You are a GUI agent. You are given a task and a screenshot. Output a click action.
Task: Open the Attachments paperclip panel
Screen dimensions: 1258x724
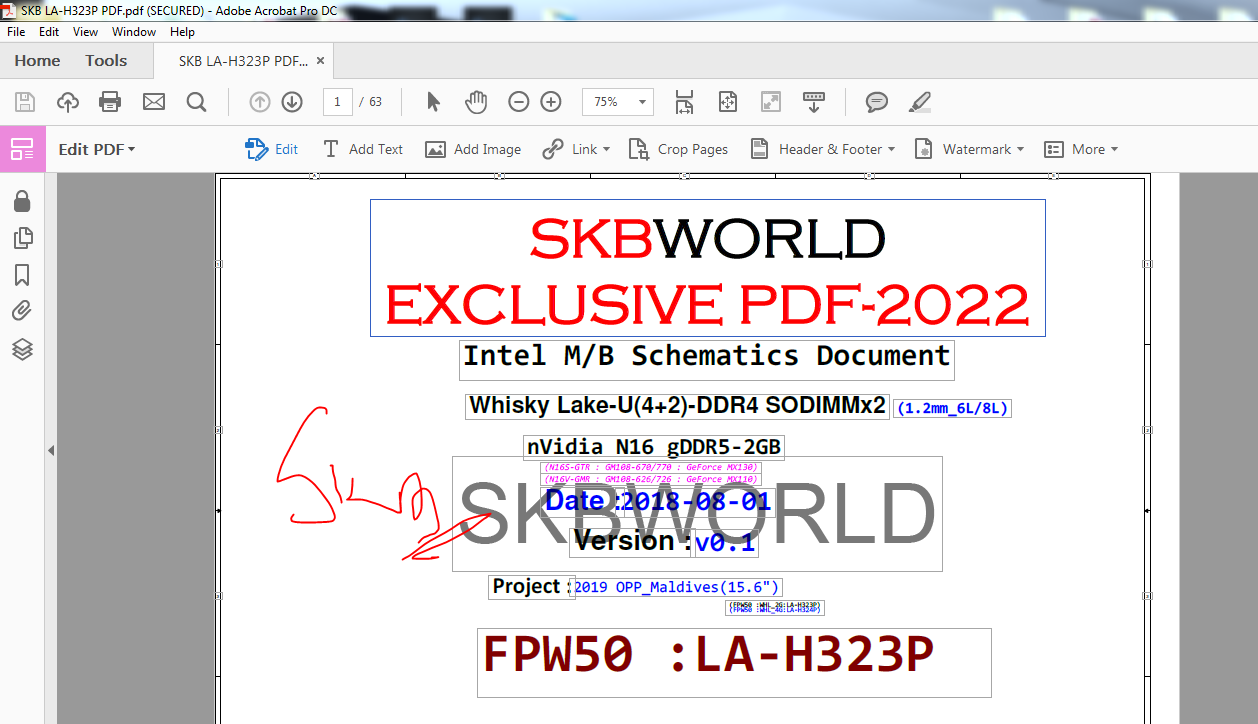click(x=22, y=311)
